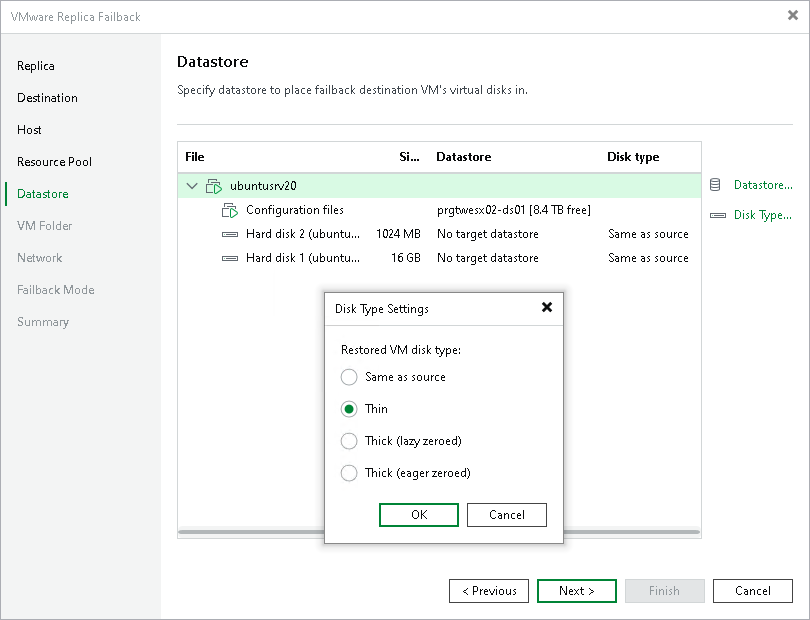The width and height of the screenshot is (810, 620).
Task: Go to the Destination step
Action: click(47, 98)
